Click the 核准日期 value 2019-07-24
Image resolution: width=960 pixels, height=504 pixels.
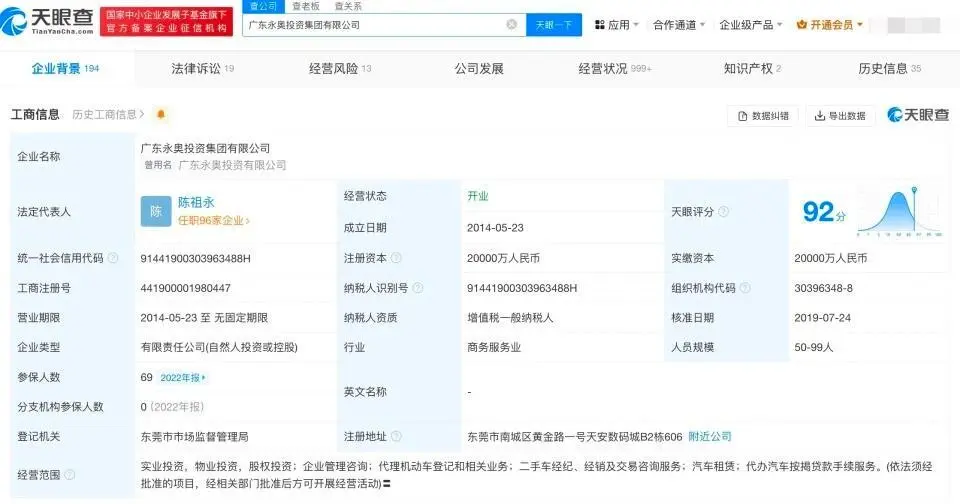pos(822,318)
